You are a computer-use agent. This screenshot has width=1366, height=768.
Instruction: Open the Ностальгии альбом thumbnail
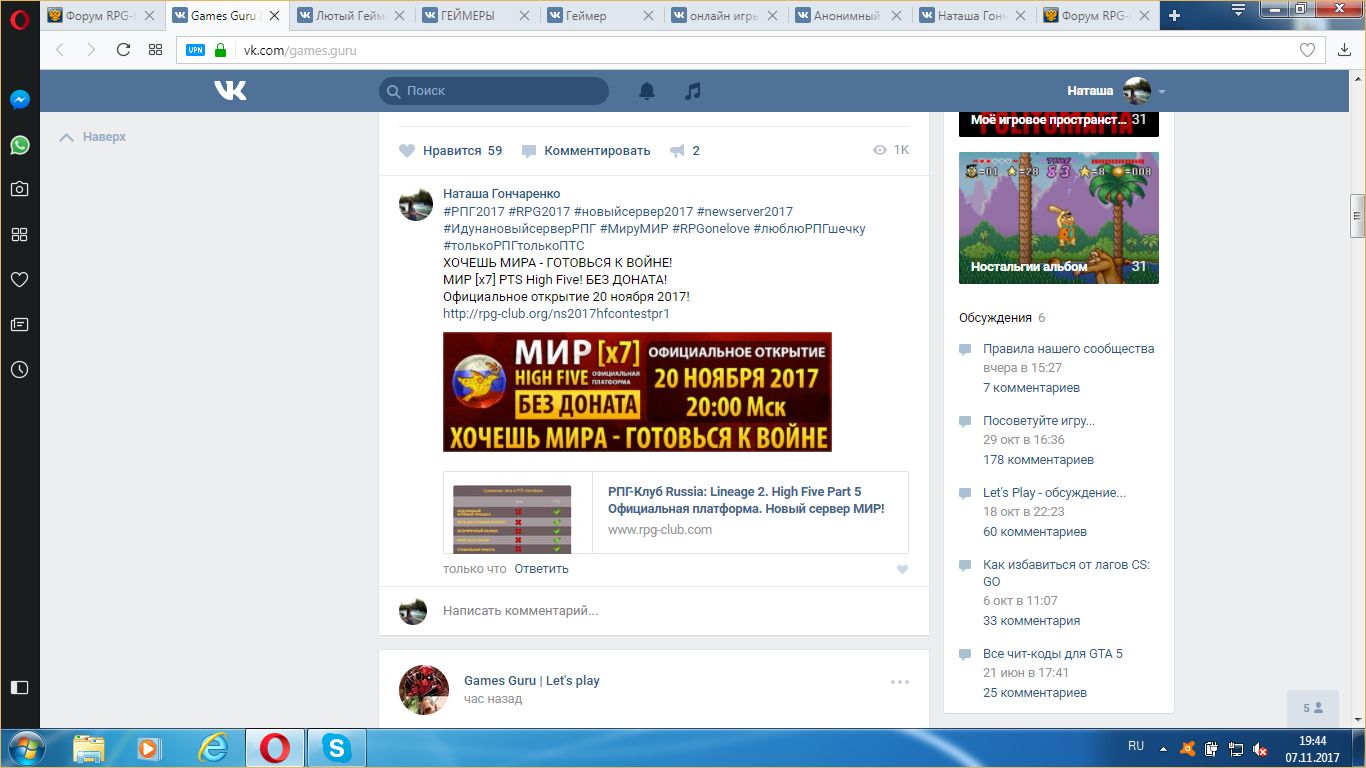tap(1059, 218)
